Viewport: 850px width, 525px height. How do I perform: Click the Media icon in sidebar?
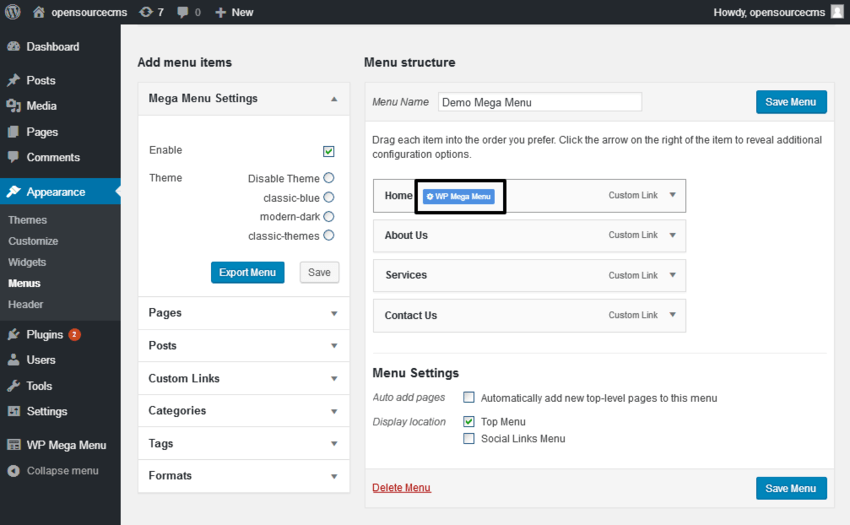[14, 106]
